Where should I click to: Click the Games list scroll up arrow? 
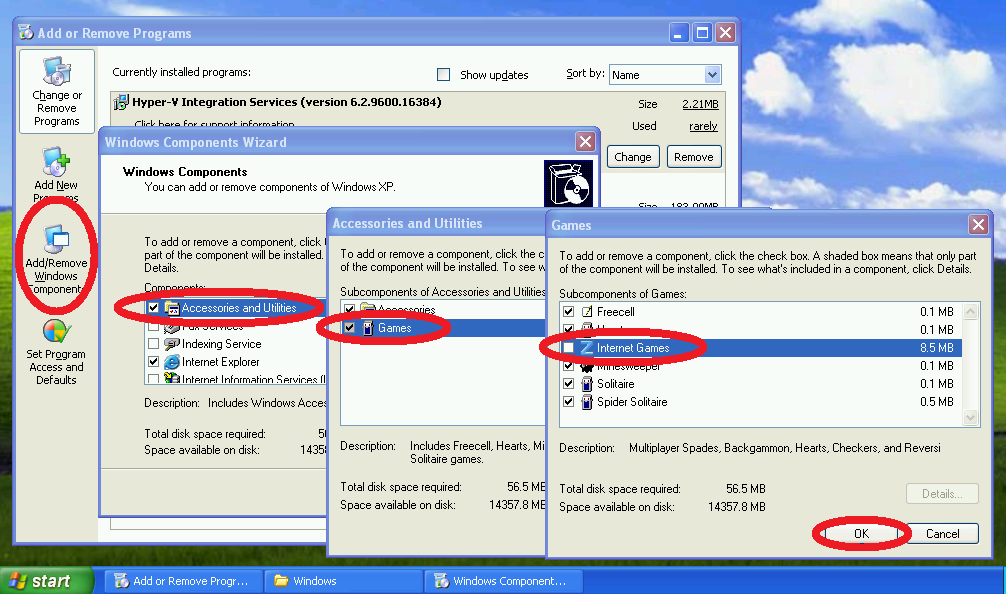pos(970,312)
